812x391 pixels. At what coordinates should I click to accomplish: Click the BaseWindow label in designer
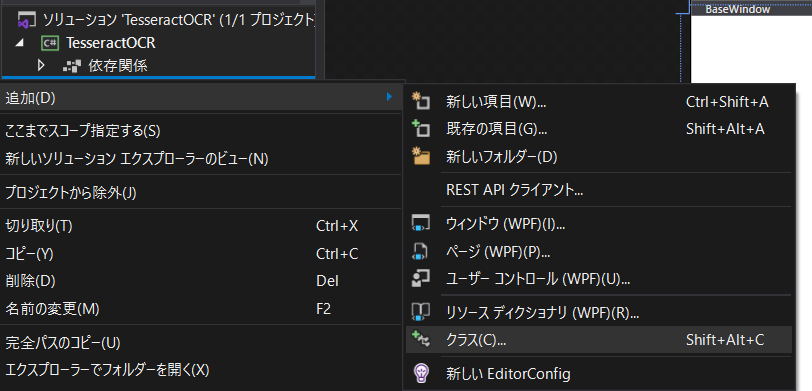(737, 9)
